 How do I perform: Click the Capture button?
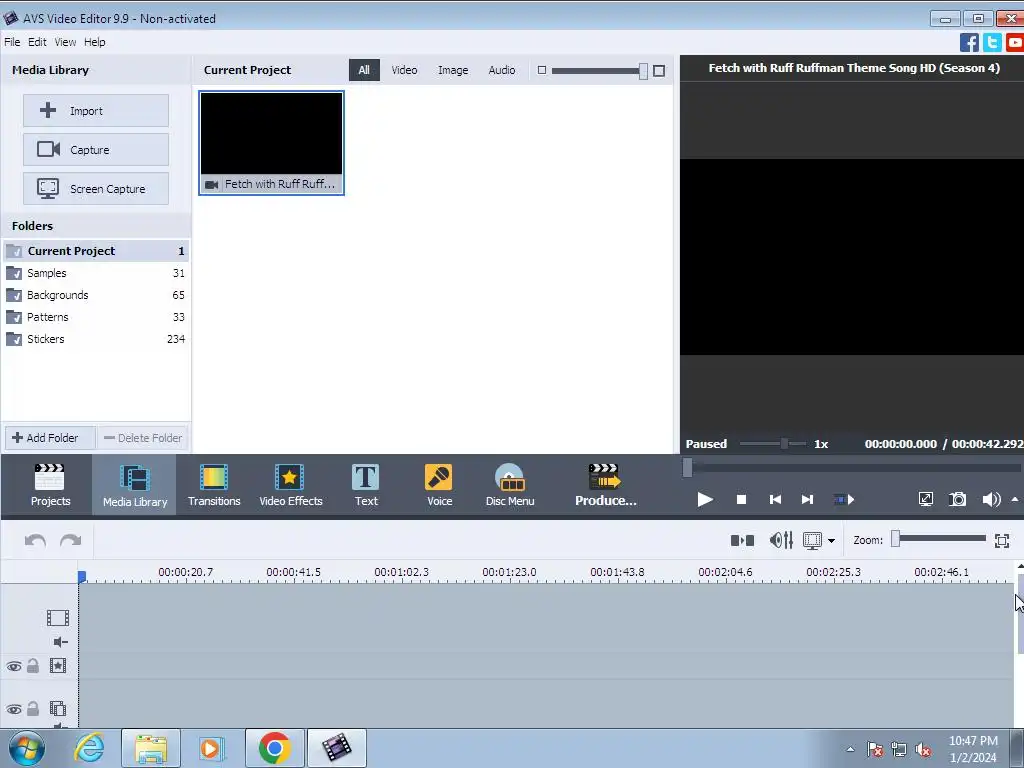(x=96, y=150)
